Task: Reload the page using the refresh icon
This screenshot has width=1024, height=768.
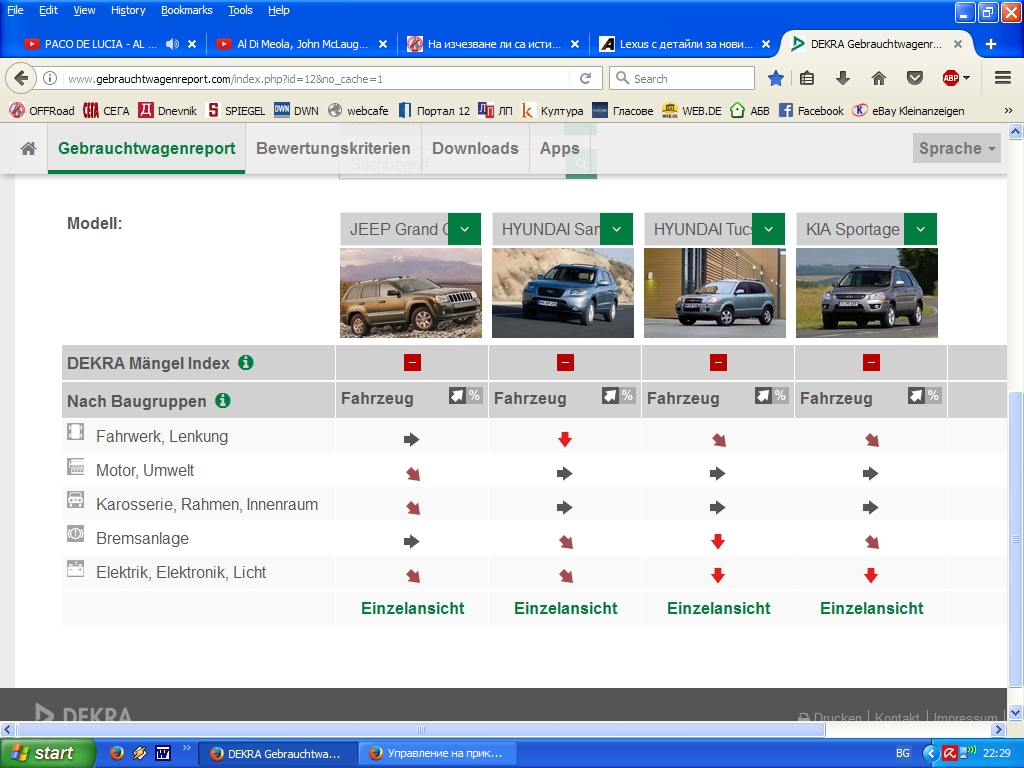Action: pyautogui.click(x=586, y=78)
